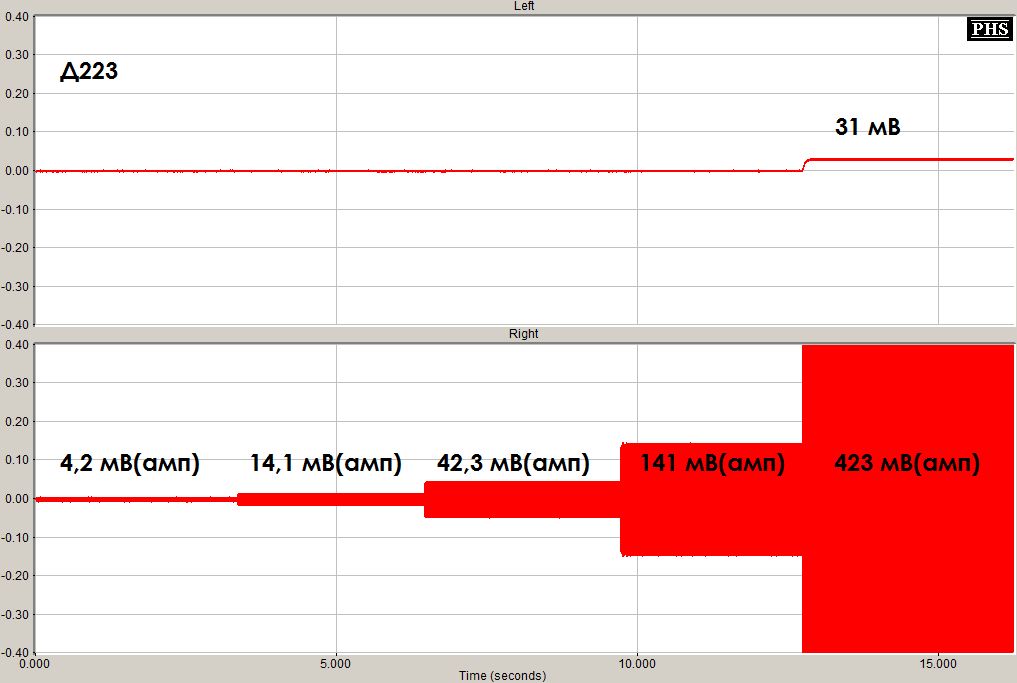This screenshot has height=683, width=1017.
Task: Select the Right channel header
Action: coord(524,333)
